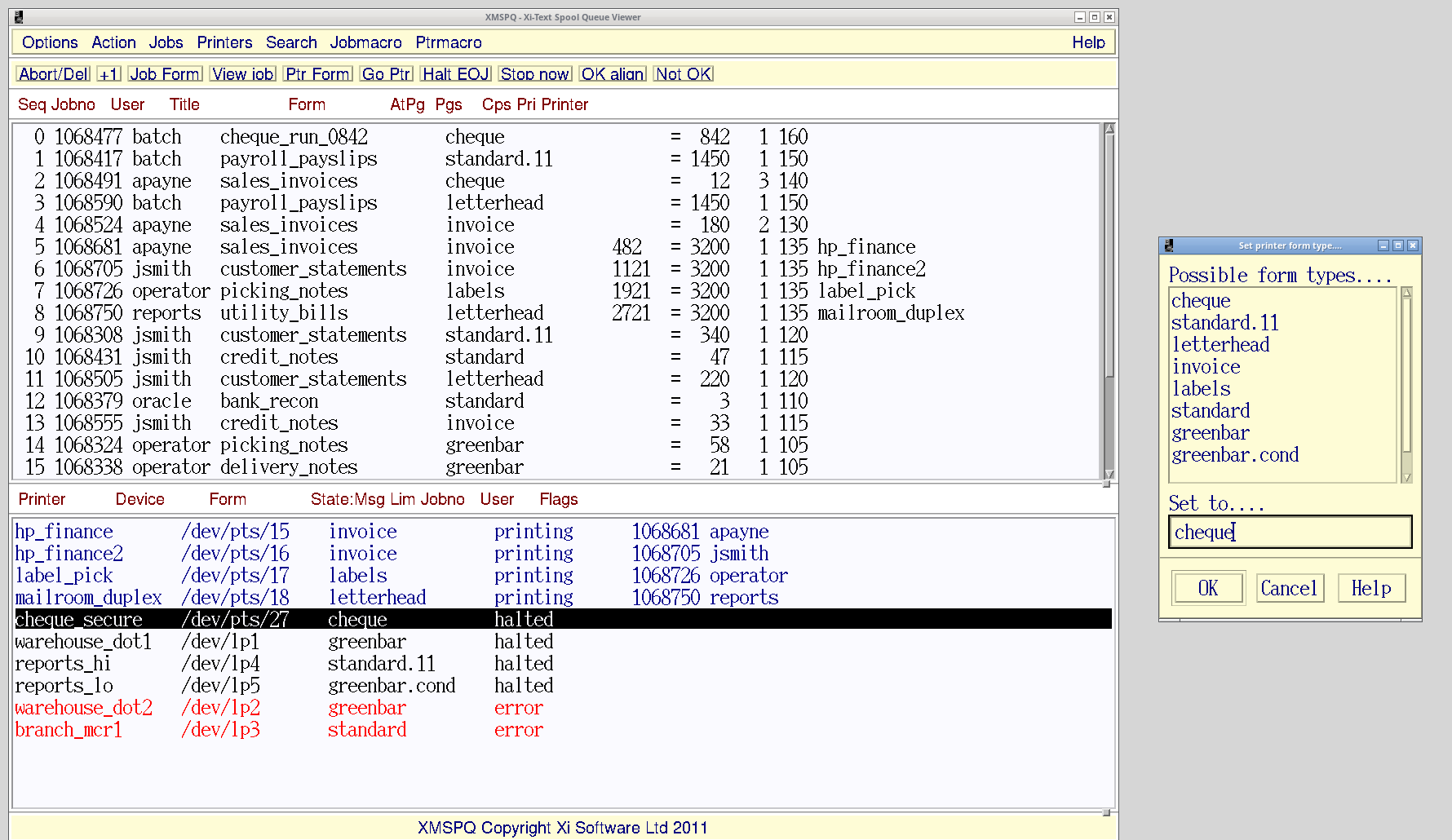
Task: Click Cancel in Set printer form dialog
Action: [x=1289, y=588]
